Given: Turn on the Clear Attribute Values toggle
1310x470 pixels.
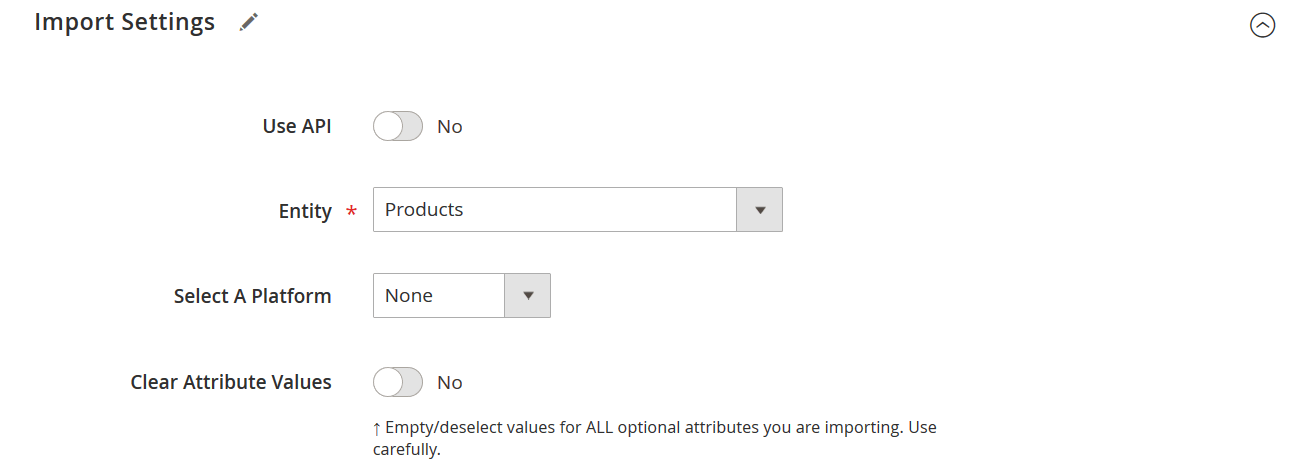Looking at the screenshot, I should [x=398, y=382].
